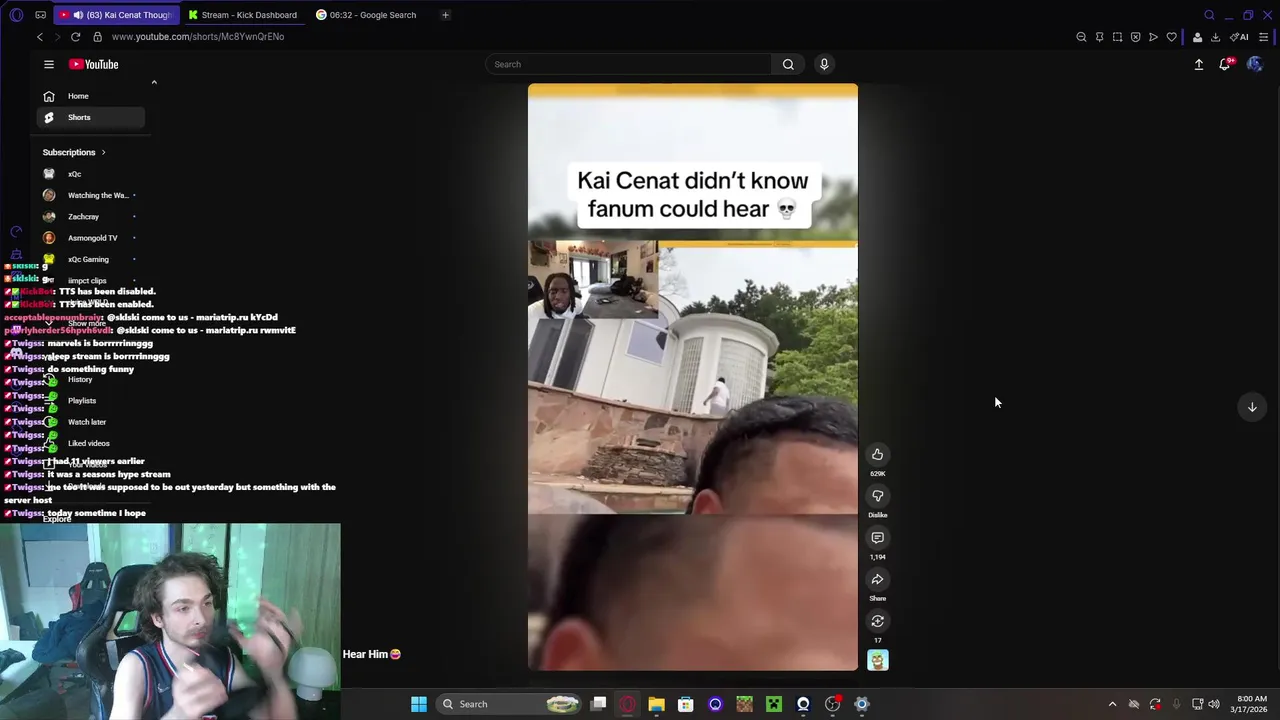
Task: Click the YouTube search magnifier button
Action: coord(788,64)
